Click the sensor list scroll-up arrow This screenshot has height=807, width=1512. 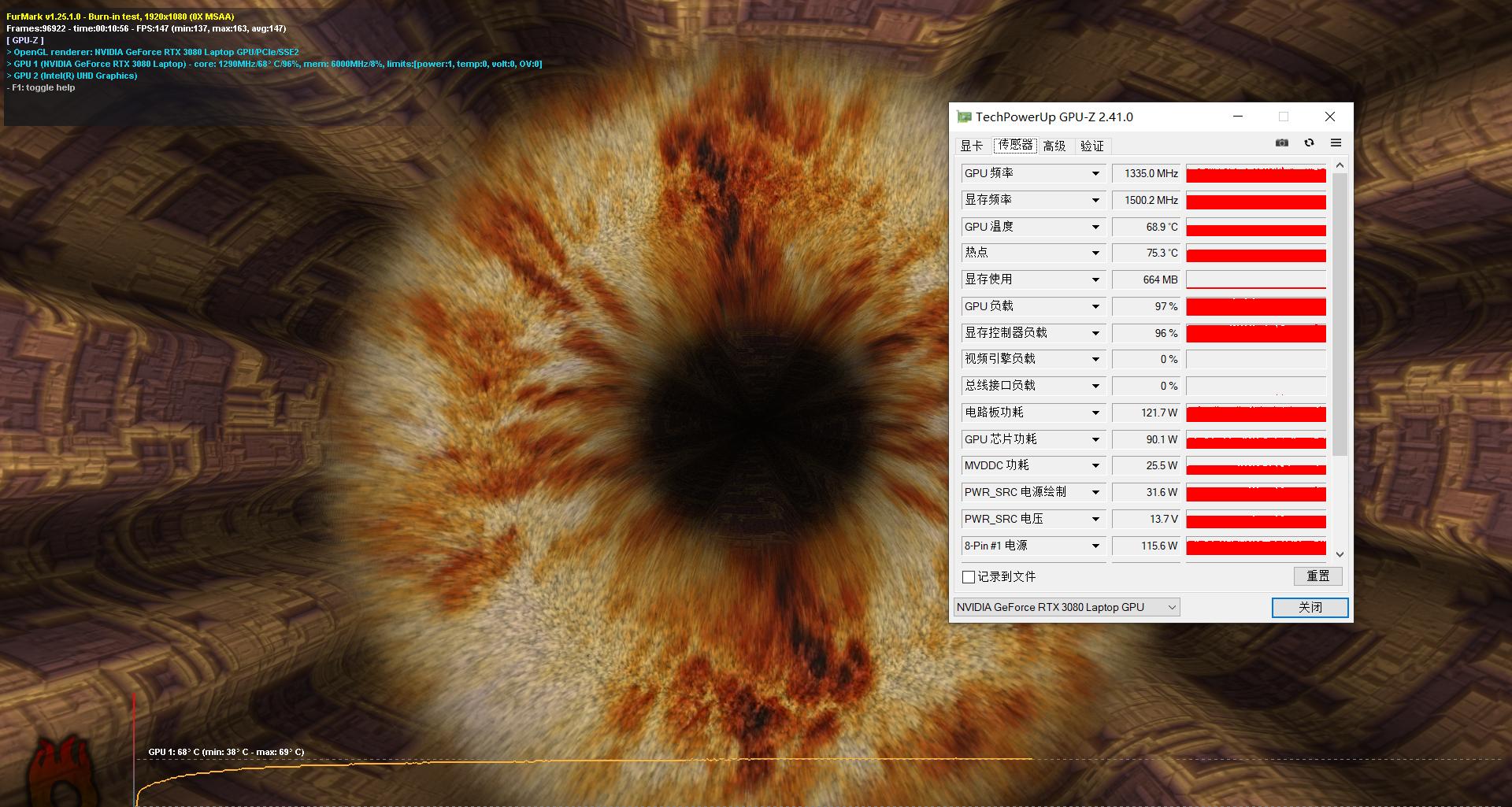tap(1340, 165)
